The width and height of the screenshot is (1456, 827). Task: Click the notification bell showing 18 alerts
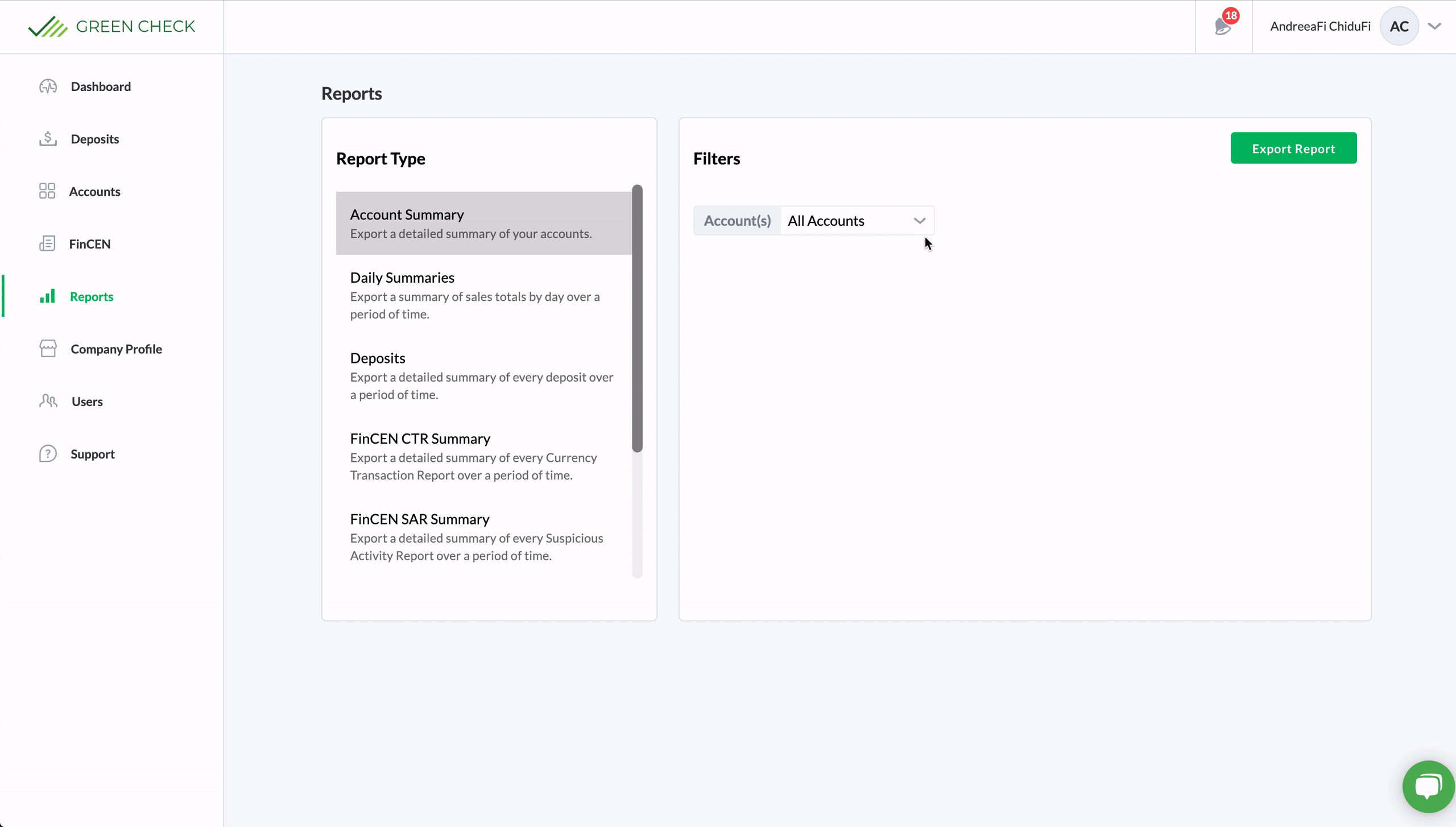[x=1223, y=27]
